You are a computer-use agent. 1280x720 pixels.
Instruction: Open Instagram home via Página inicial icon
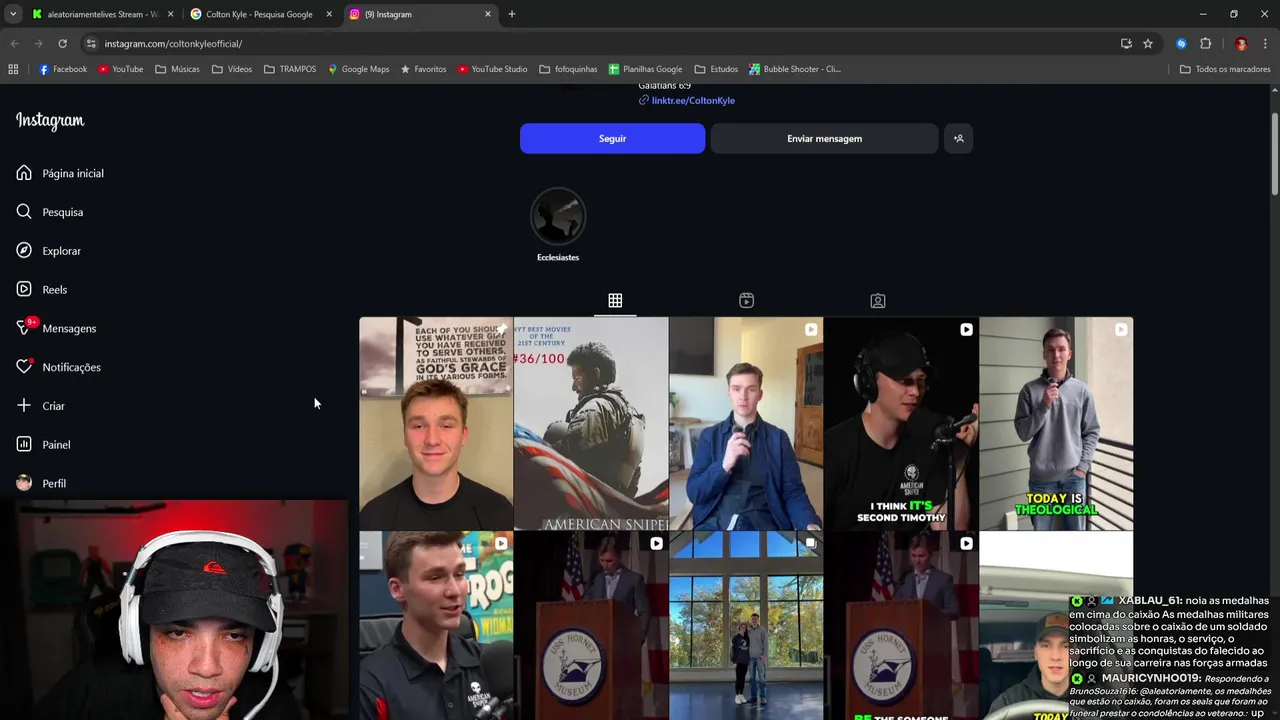(x=24, y=173)
